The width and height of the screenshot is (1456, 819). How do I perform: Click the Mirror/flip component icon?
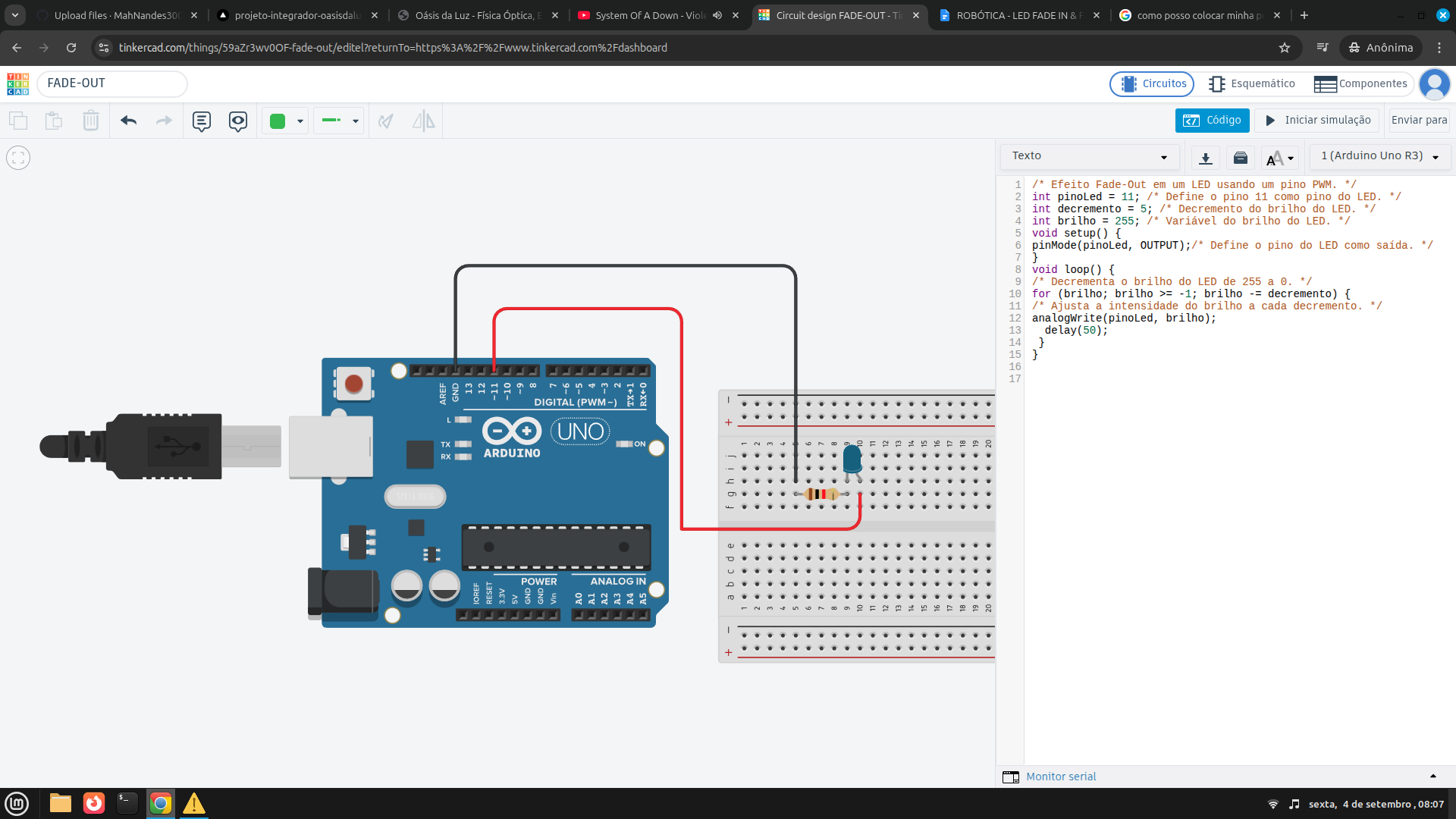coord(423,121)
